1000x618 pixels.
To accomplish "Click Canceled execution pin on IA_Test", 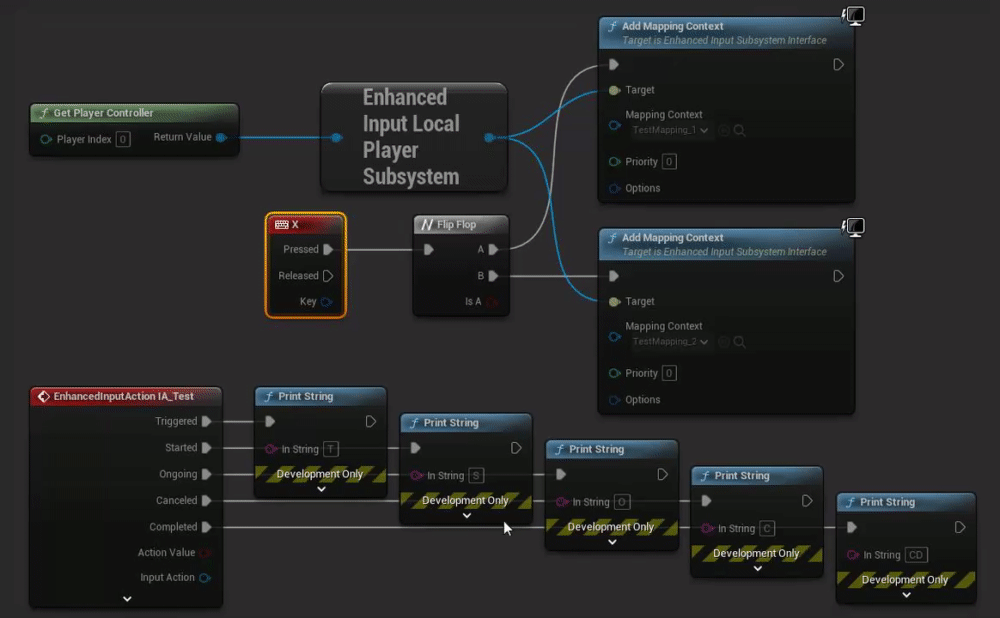I will 206,501.
